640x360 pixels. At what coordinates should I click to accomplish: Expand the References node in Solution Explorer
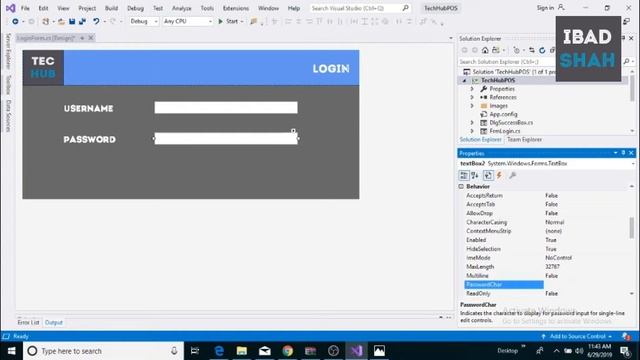click(472, 97)
